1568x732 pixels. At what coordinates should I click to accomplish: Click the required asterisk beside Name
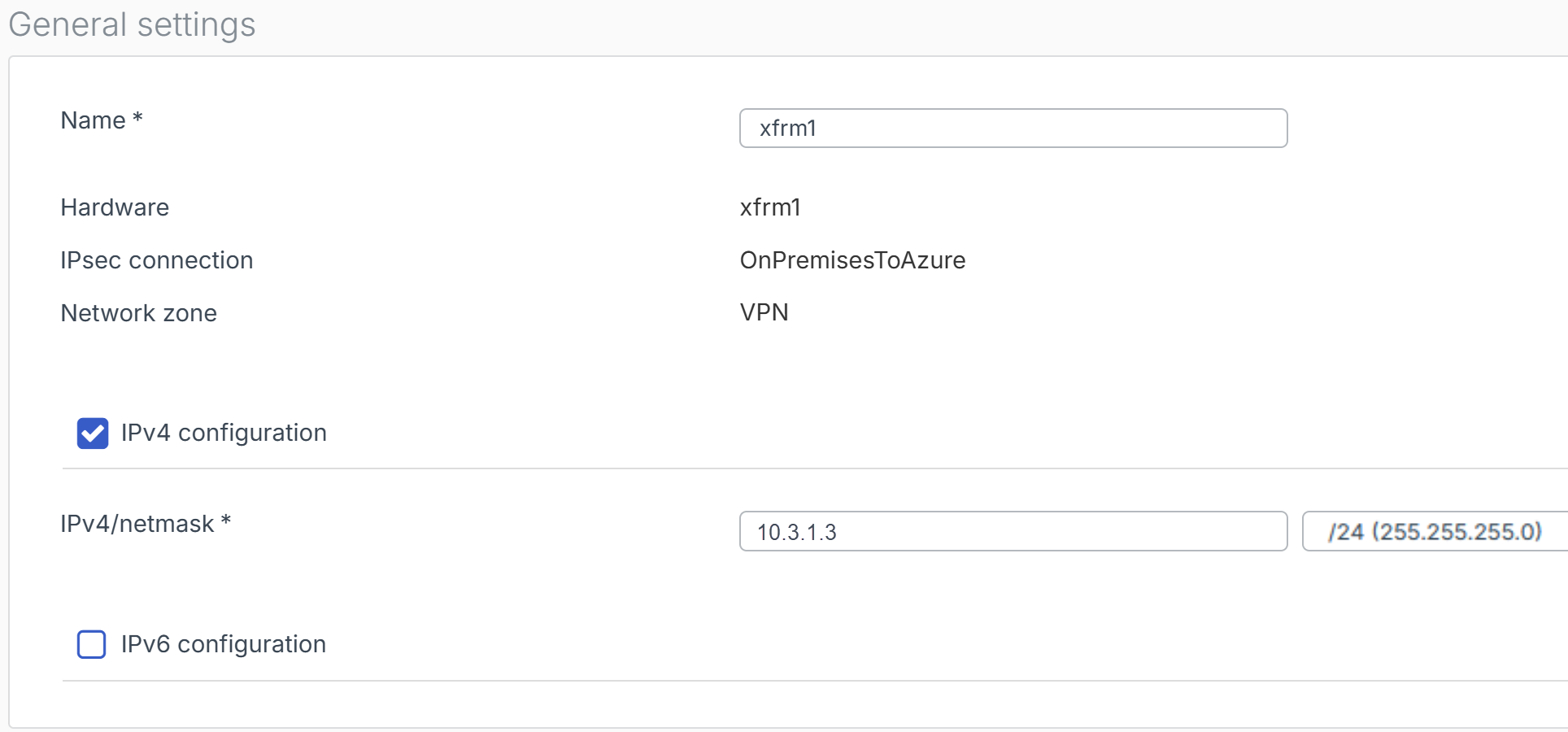point(137,119)
